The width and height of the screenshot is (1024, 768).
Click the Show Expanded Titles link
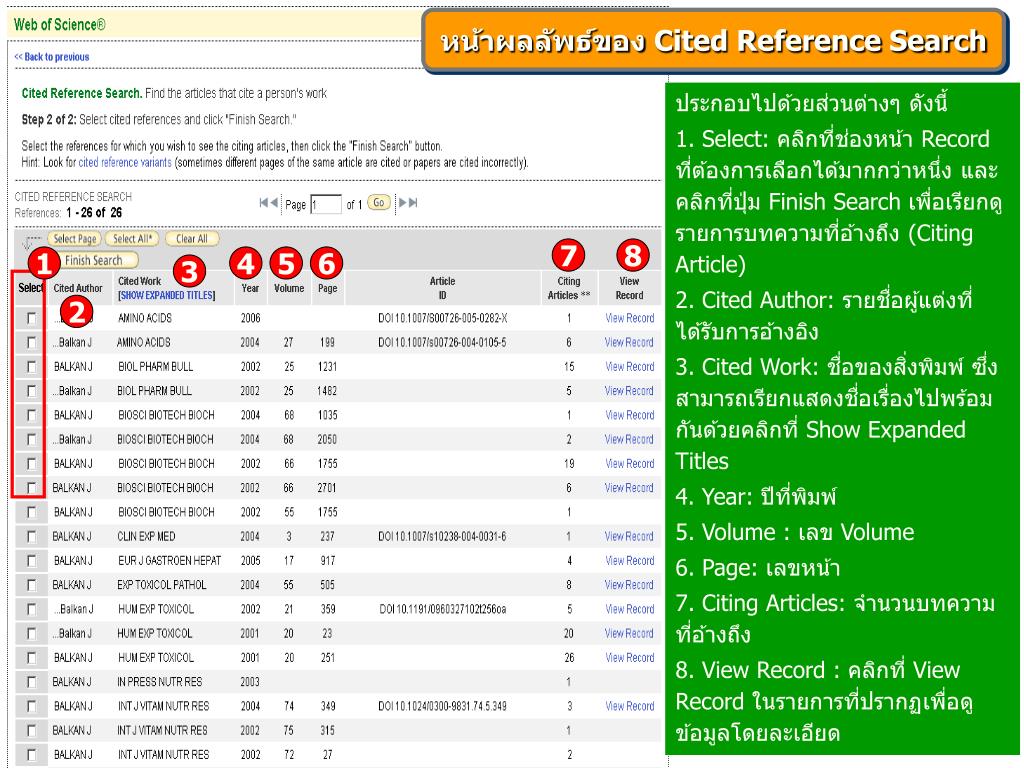point(167,296)
